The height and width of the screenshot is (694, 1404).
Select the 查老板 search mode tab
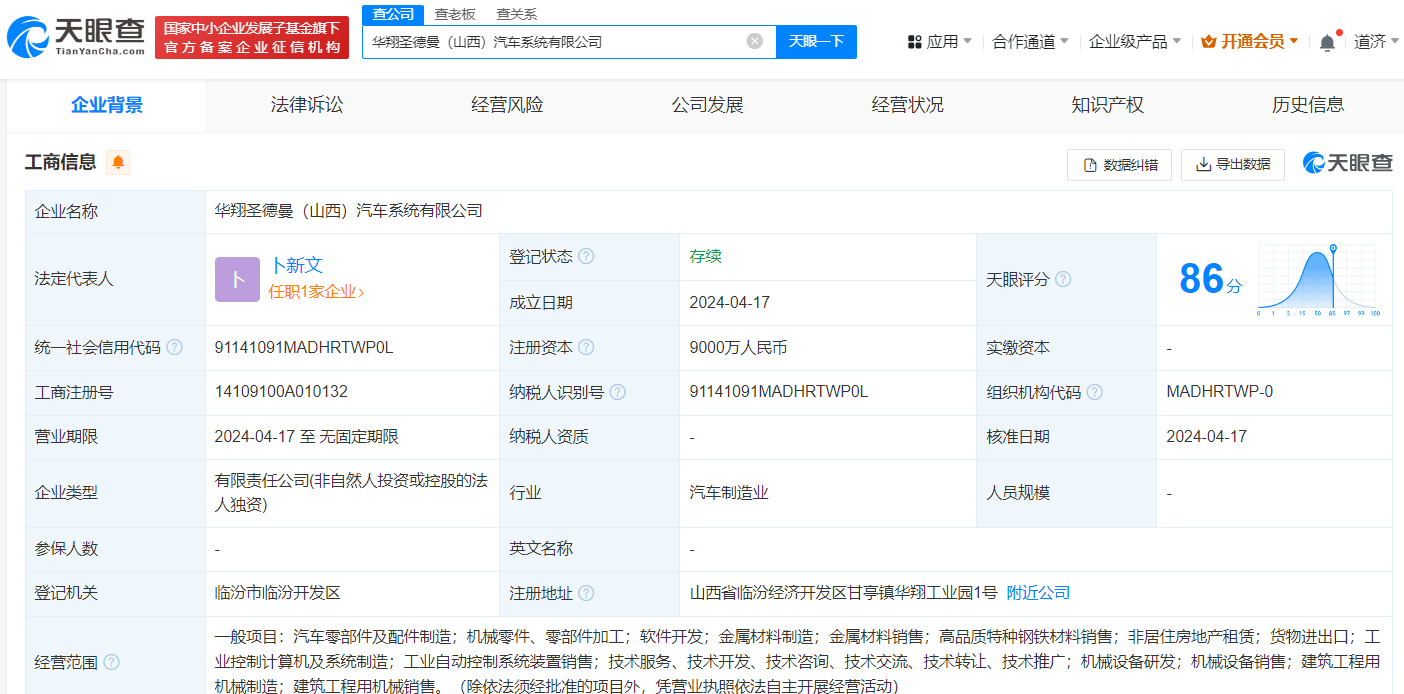pyautogui.click(x=455, y=14)
